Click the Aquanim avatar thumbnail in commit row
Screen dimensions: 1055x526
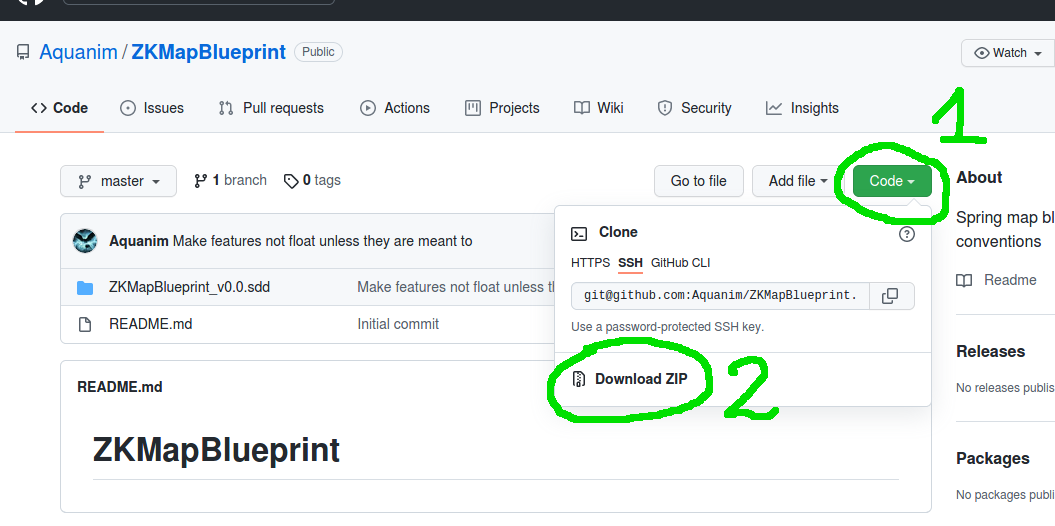click(x=85, y=241)
